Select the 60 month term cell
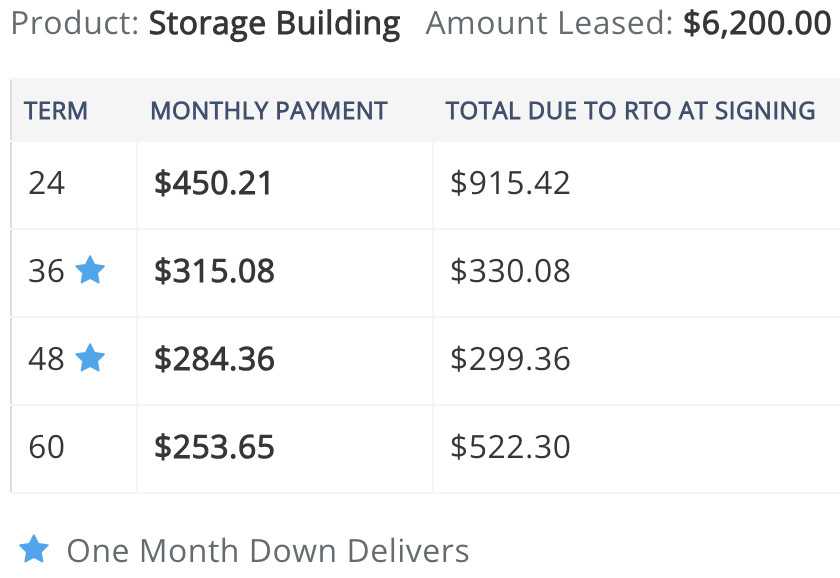The image size is (840, 578). (x=47, y=447)
